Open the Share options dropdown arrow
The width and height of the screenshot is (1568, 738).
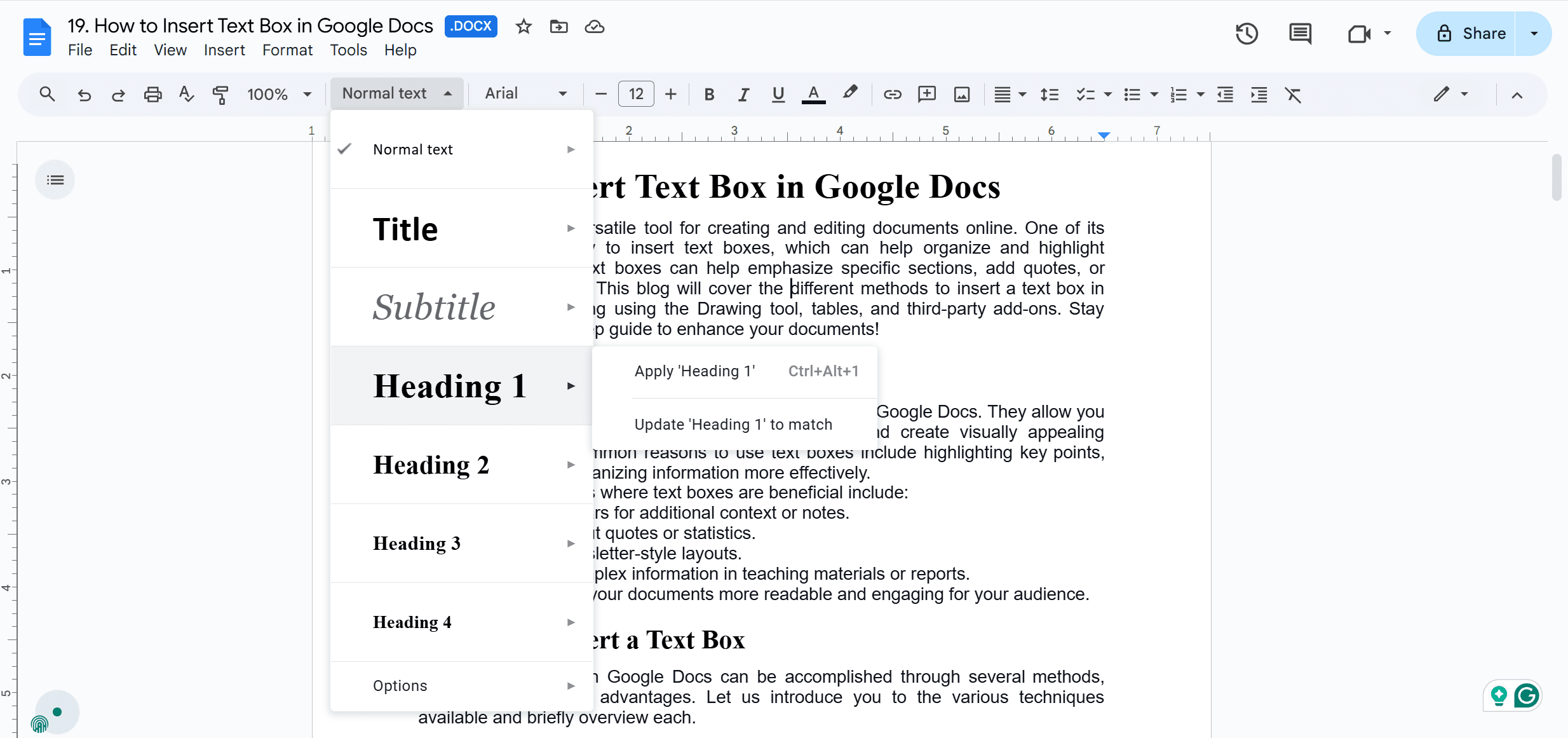point(1534,34)
